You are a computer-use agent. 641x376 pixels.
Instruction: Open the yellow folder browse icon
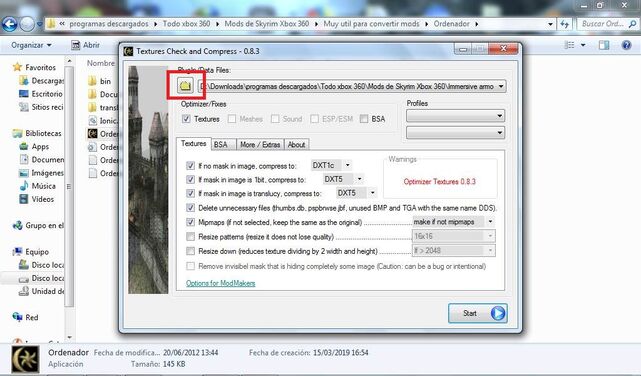[185, 85]
